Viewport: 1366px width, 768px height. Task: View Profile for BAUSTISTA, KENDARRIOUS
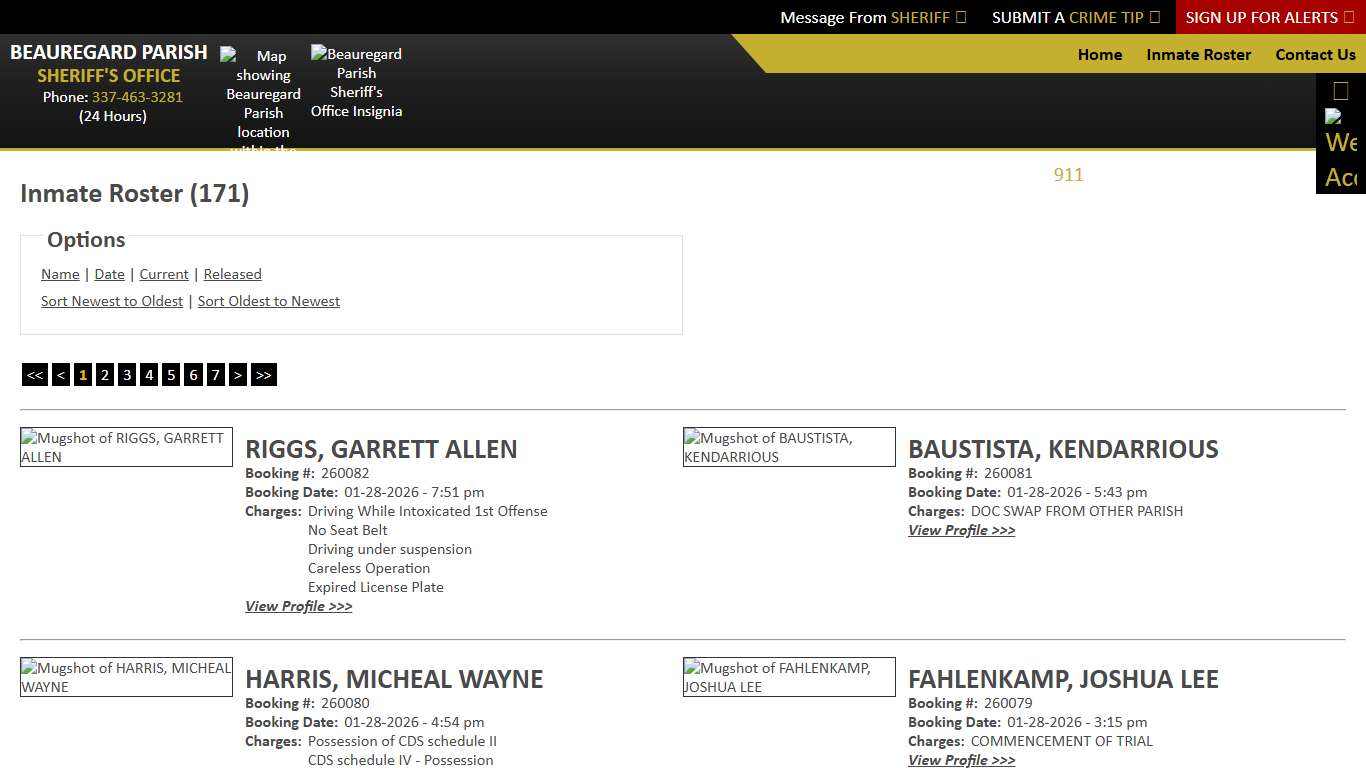click(961, 530)
